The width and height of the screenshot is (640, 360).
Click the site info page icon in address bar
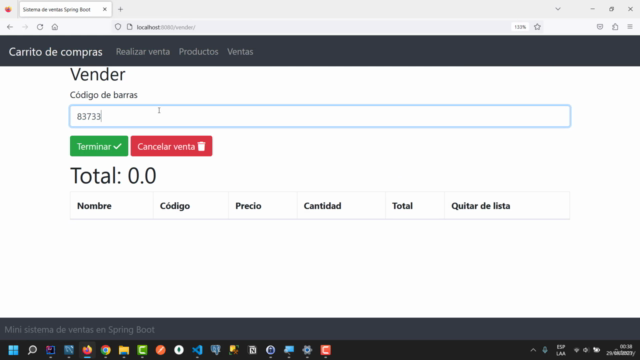[130, 27]
